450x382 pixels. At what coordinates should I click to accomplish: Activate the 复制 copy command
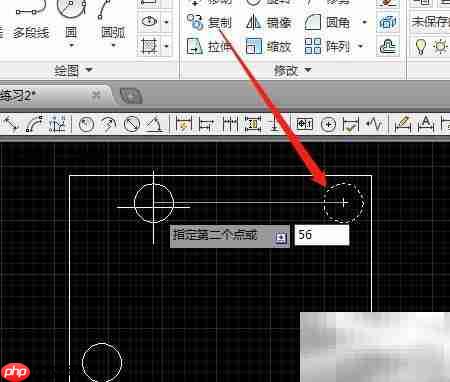(209, 22)
